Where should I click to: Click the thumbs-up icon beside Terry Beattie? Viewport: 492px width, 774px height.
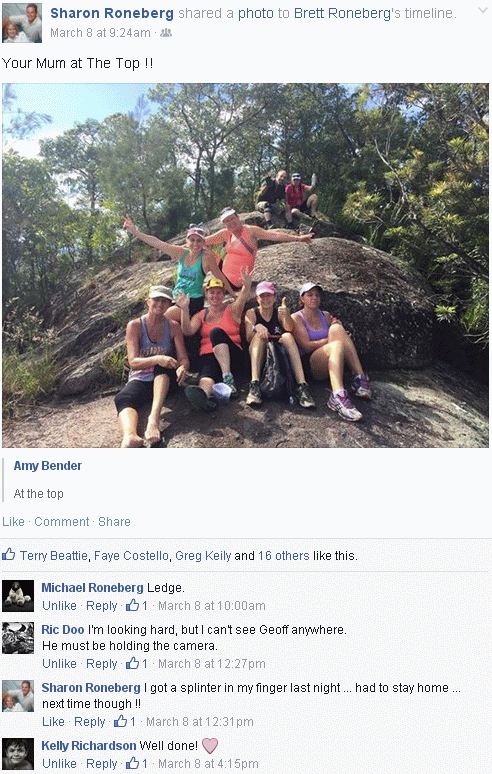pos(9,554)
